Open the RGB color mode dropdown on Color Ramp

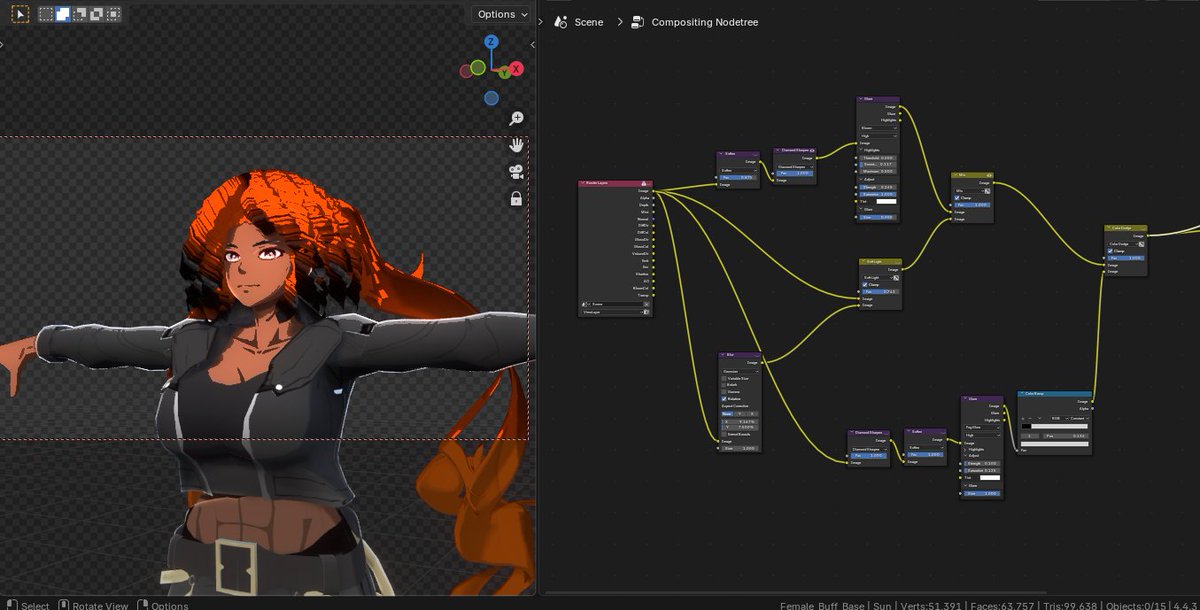[x=1059, y=418]
